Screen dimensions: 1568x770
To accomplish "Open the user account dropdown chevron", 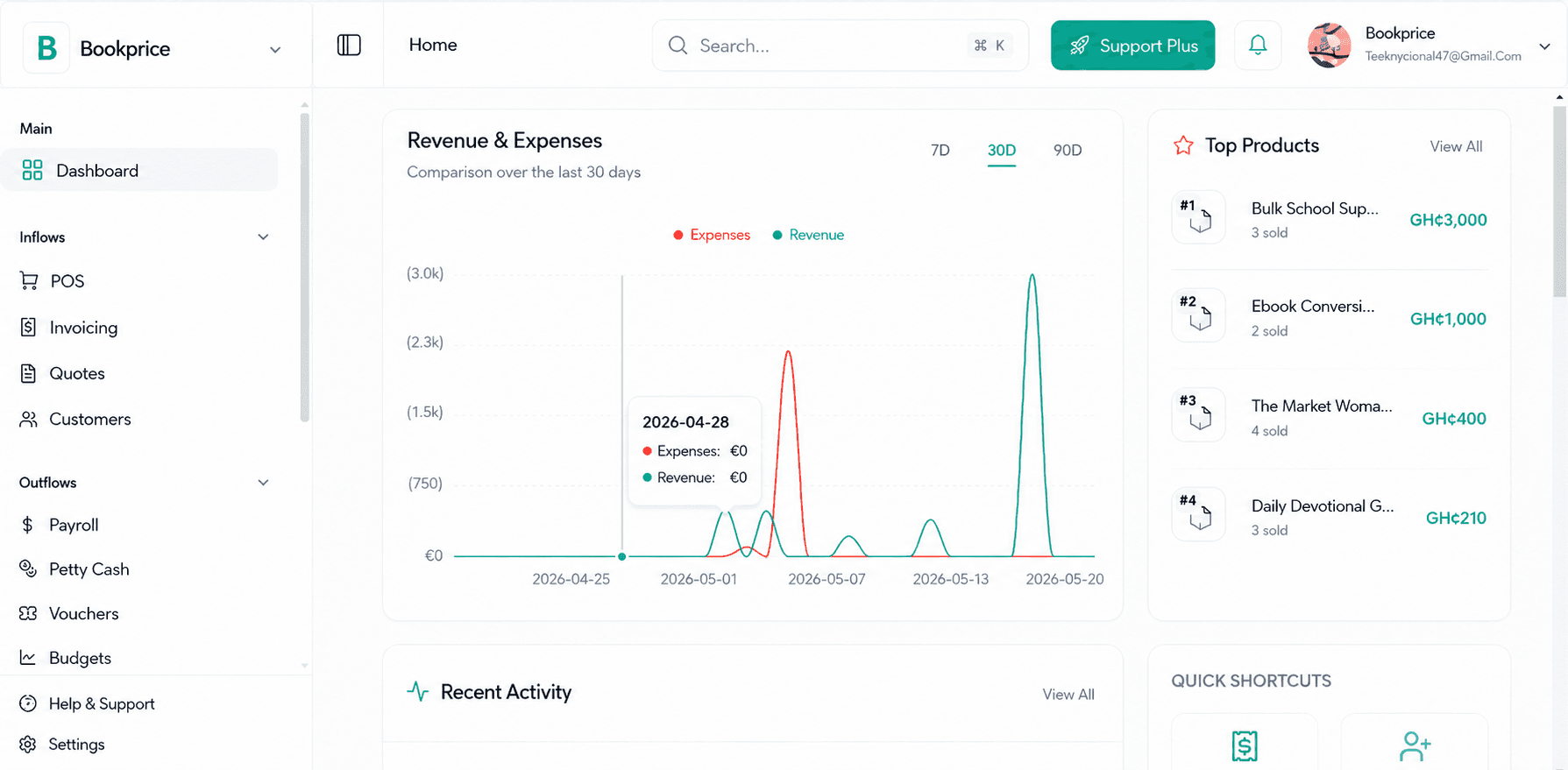I will pos(1544,46).
